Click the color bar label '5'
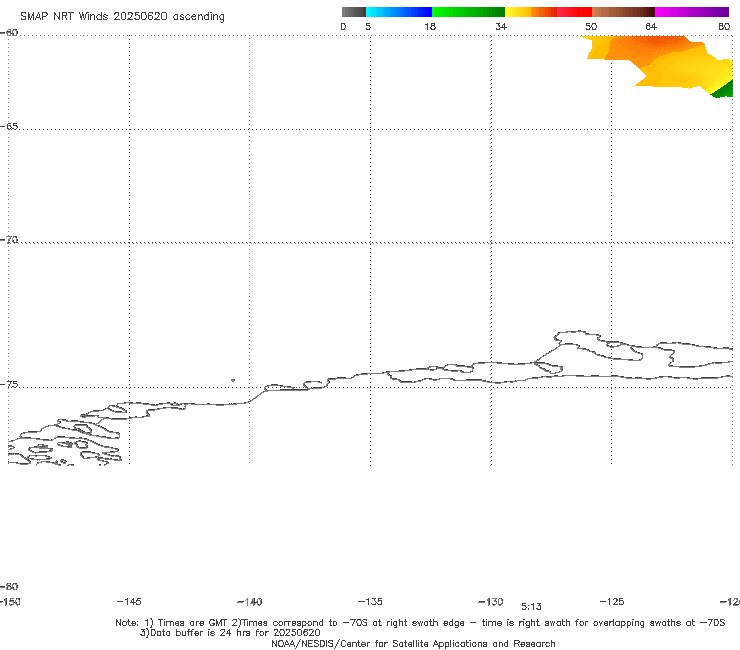Image resolution: width=740 pixels, height=650 pixels. 368,26
